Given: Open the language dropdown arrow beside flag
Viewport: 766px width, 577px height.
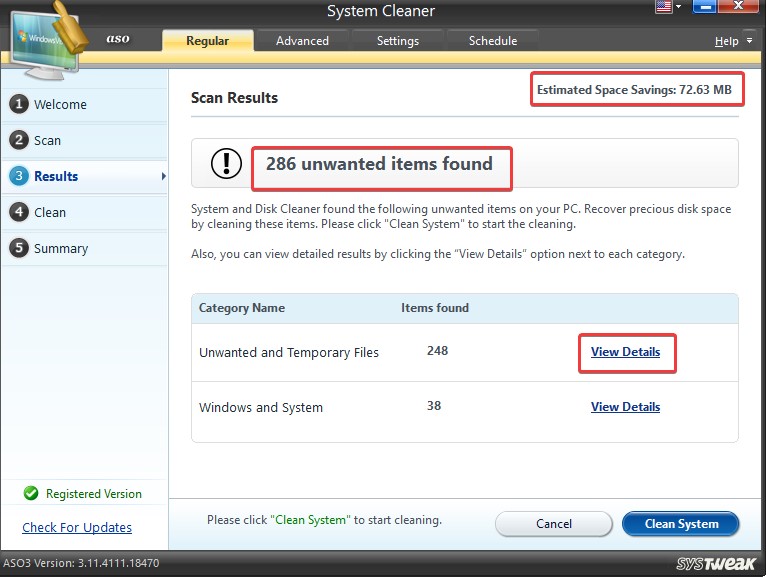Looking at the screenshot, I should pos(678,7).
